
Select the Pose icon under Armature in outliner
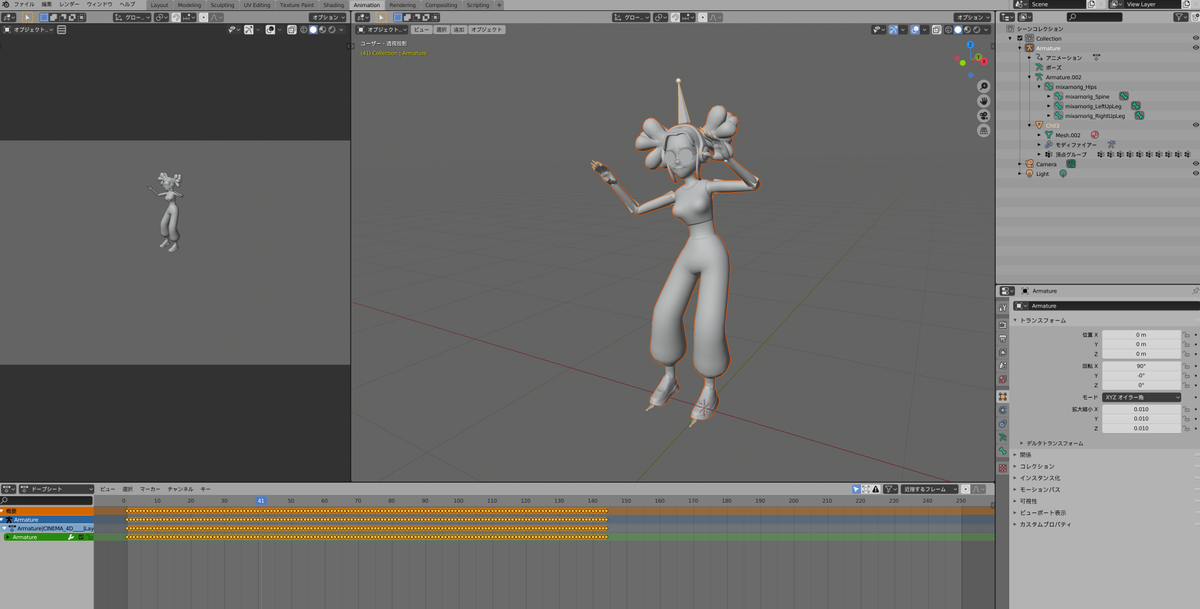[x=1040, y=68]
